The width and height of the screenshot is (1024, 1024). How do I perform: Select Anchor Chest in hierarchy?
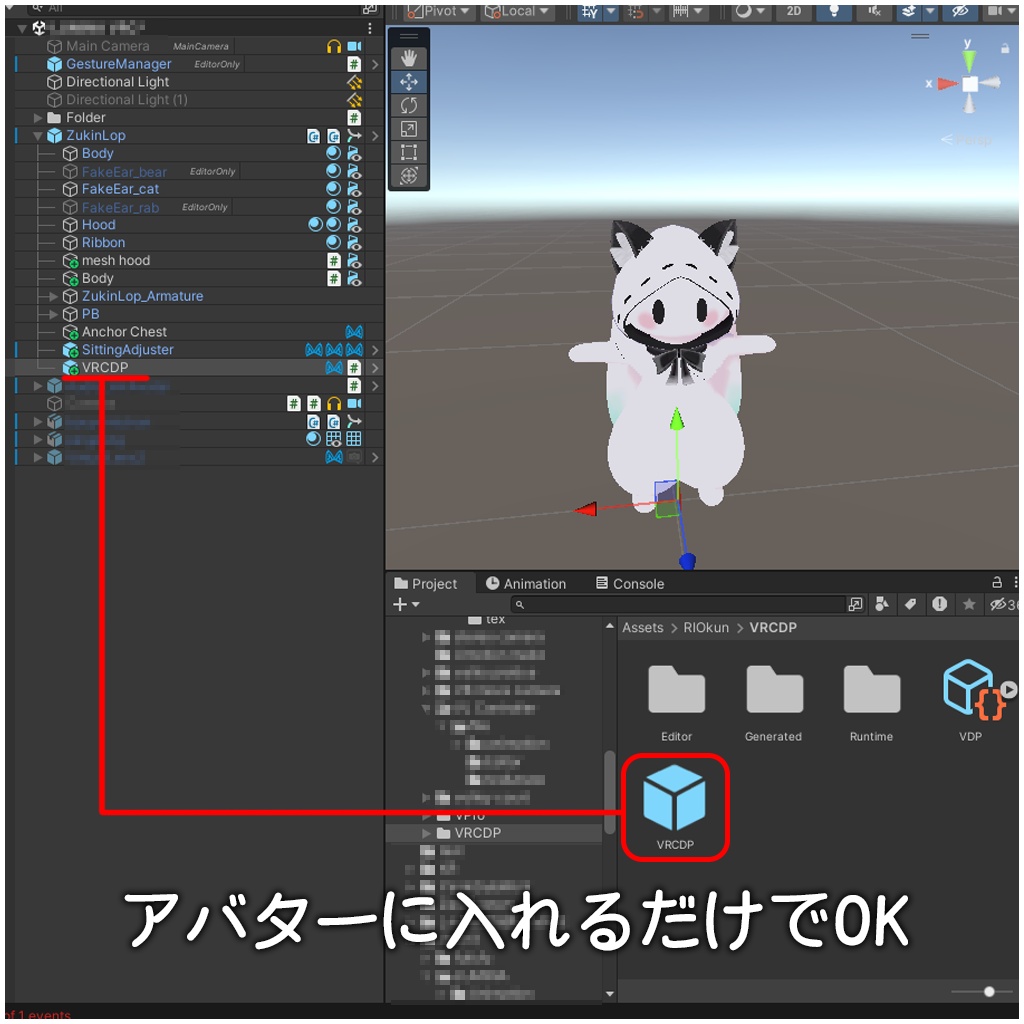coord(124,332)
